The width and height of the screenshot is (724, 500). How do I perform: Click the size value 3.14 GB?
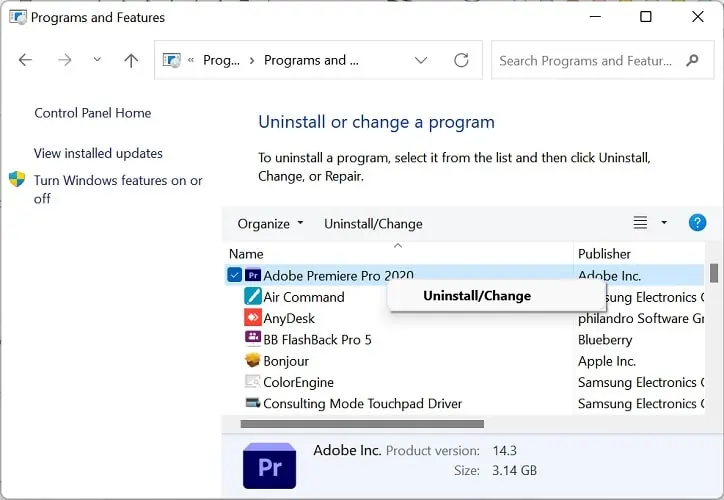514,470
